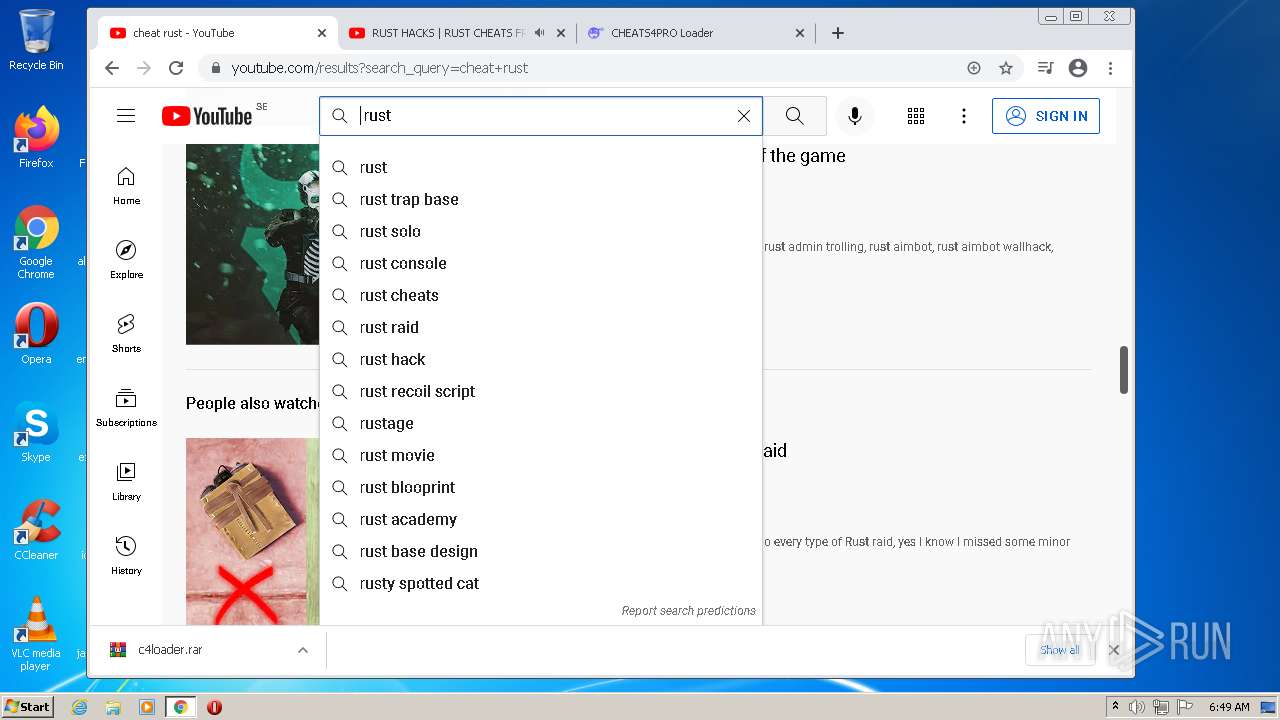The height and width of the screenshot is (720, 1280).
Task: Open the skeleton soldier video thumbnail
Action: [x=252, y=244]
